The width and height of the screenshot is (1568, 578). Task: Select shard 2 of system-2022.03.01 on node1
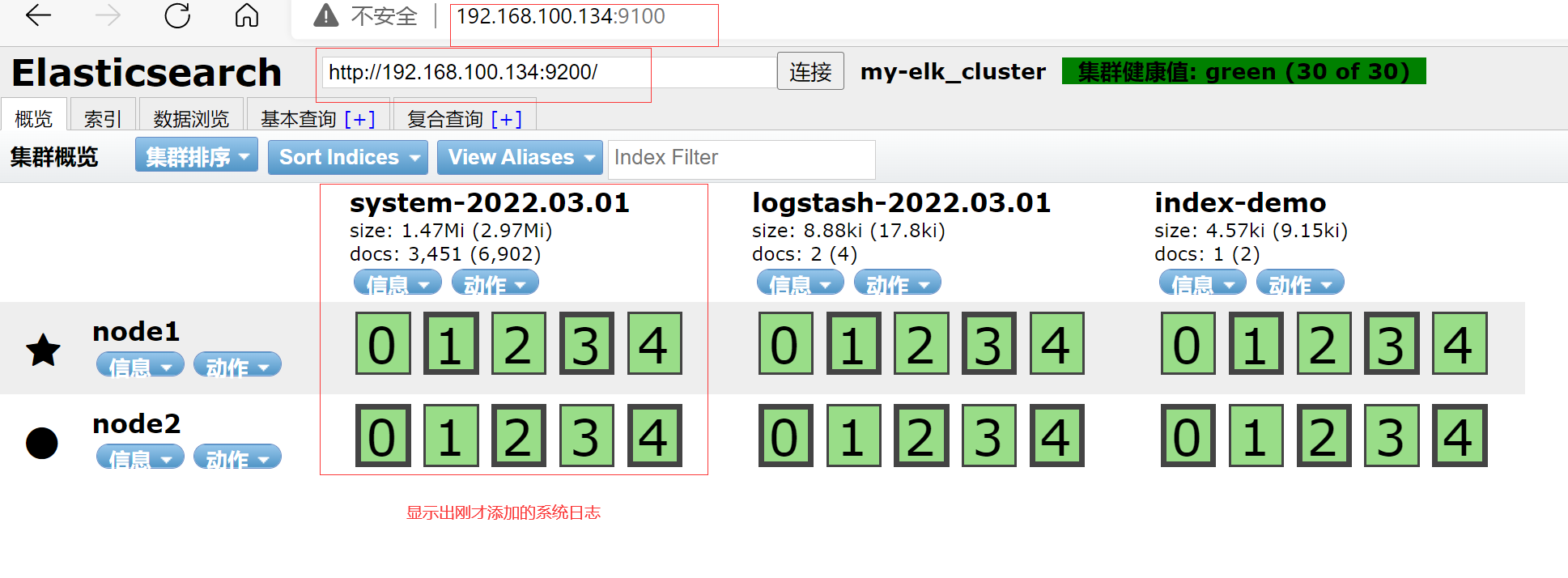tap(519, 343)
